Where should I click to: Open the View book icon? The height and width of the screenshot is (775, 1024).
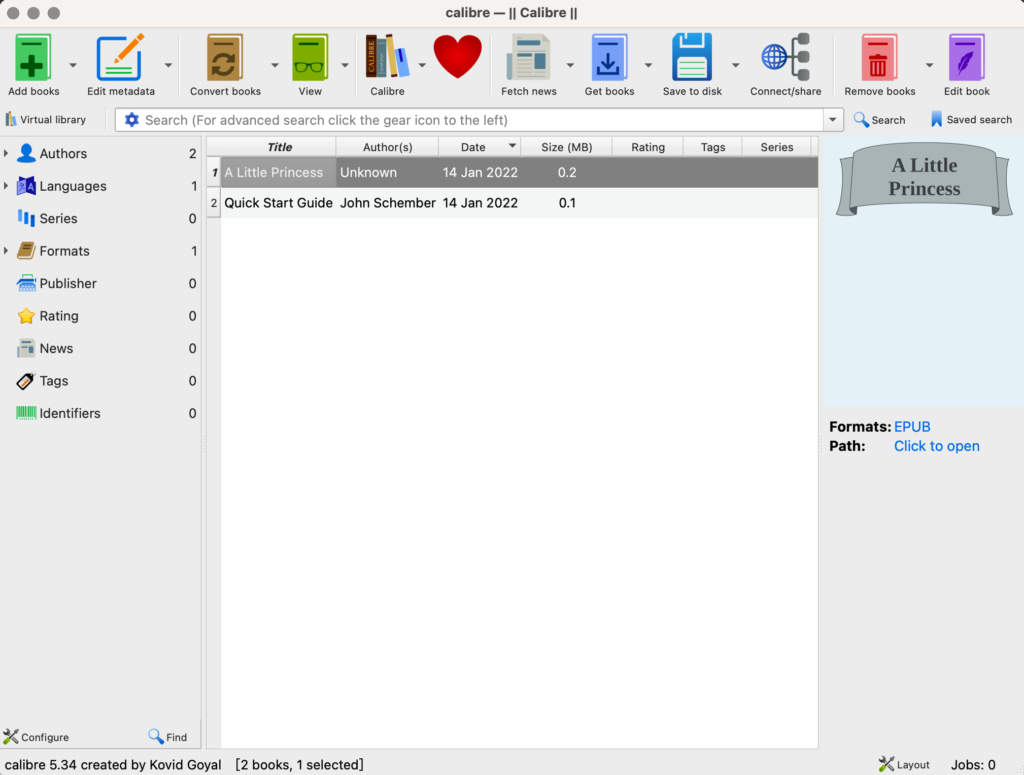310,58
